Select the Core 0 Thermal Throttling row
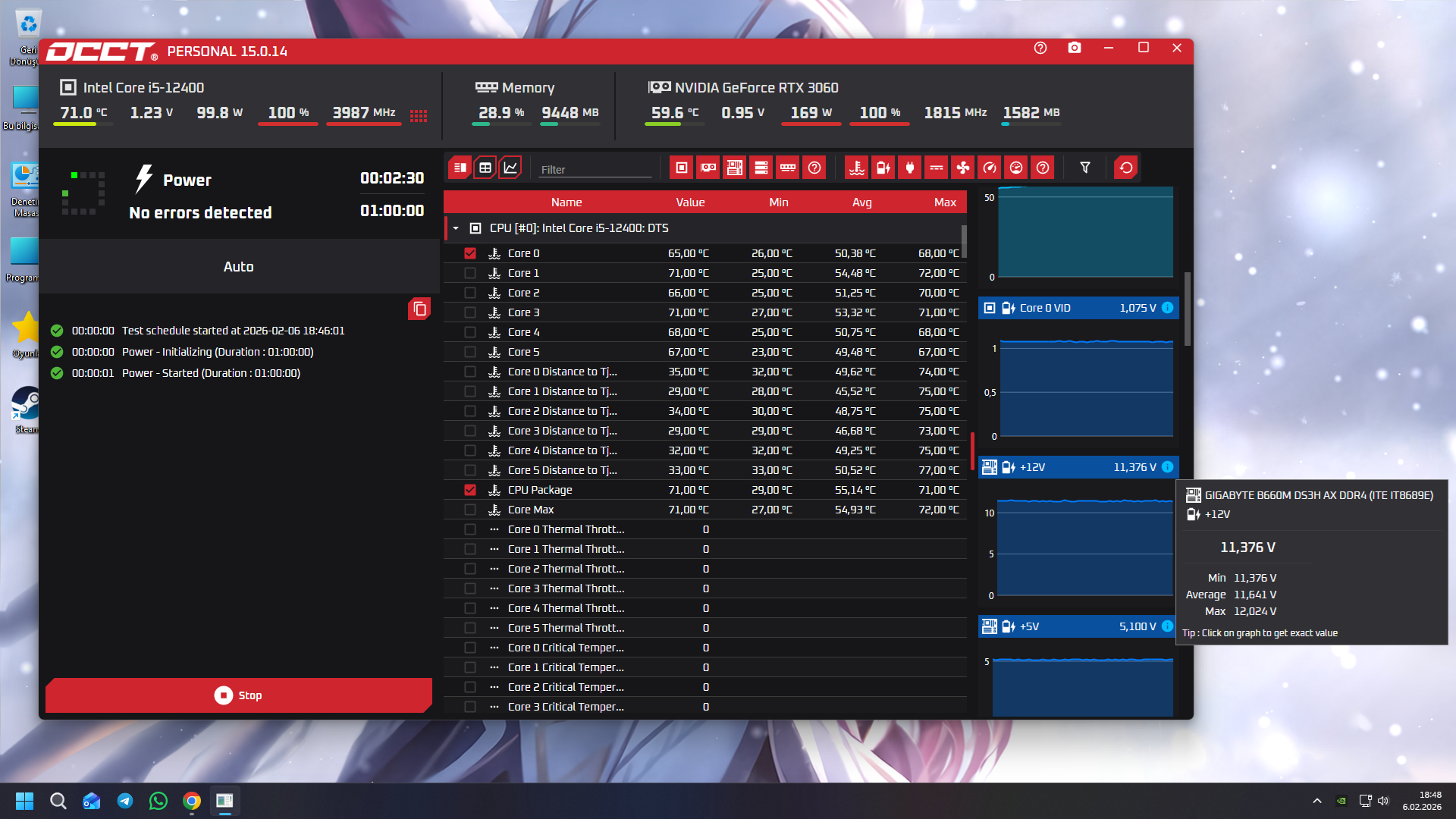 tap(705, 529)
